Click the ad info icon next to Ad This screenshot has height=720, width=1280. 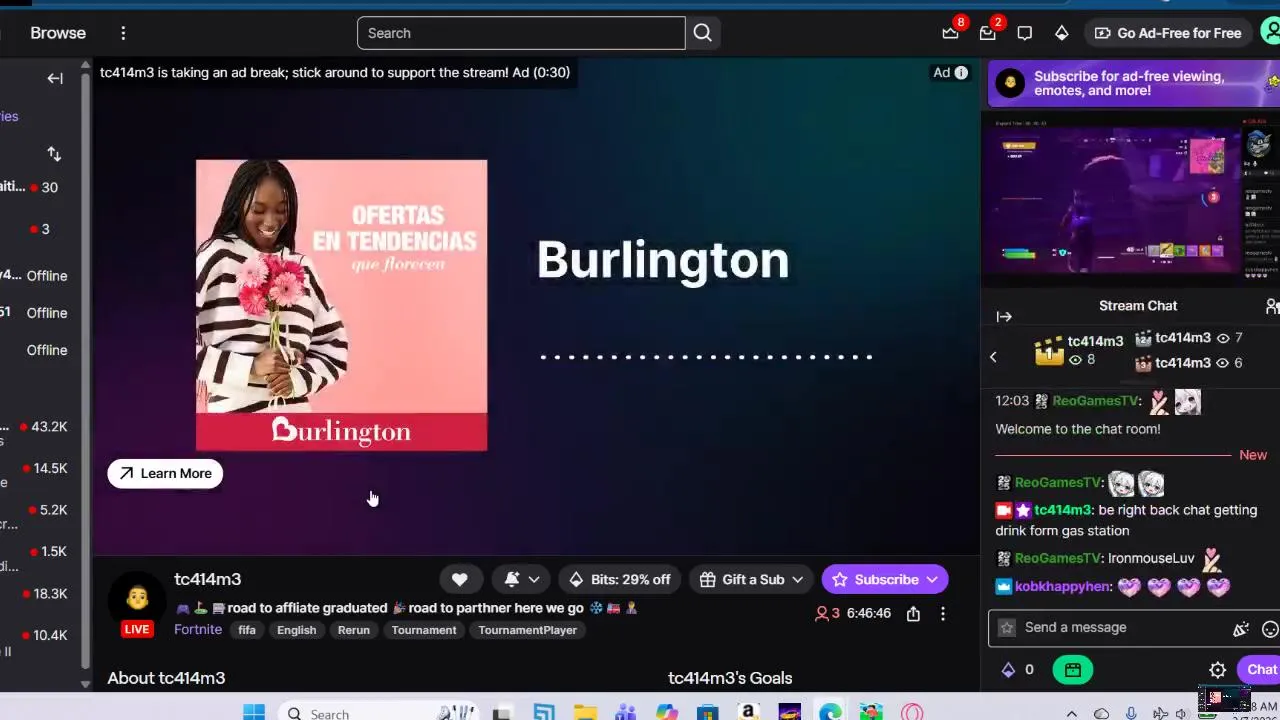(961, 72)
